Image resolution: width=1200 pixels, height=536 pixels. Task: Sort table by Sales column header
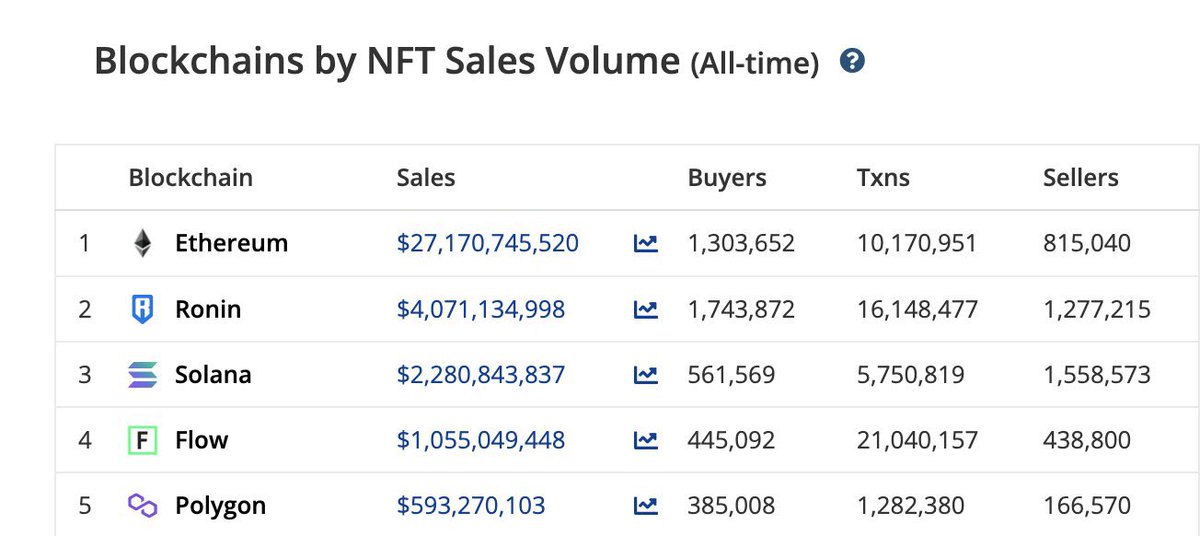[x=426, y=178]
